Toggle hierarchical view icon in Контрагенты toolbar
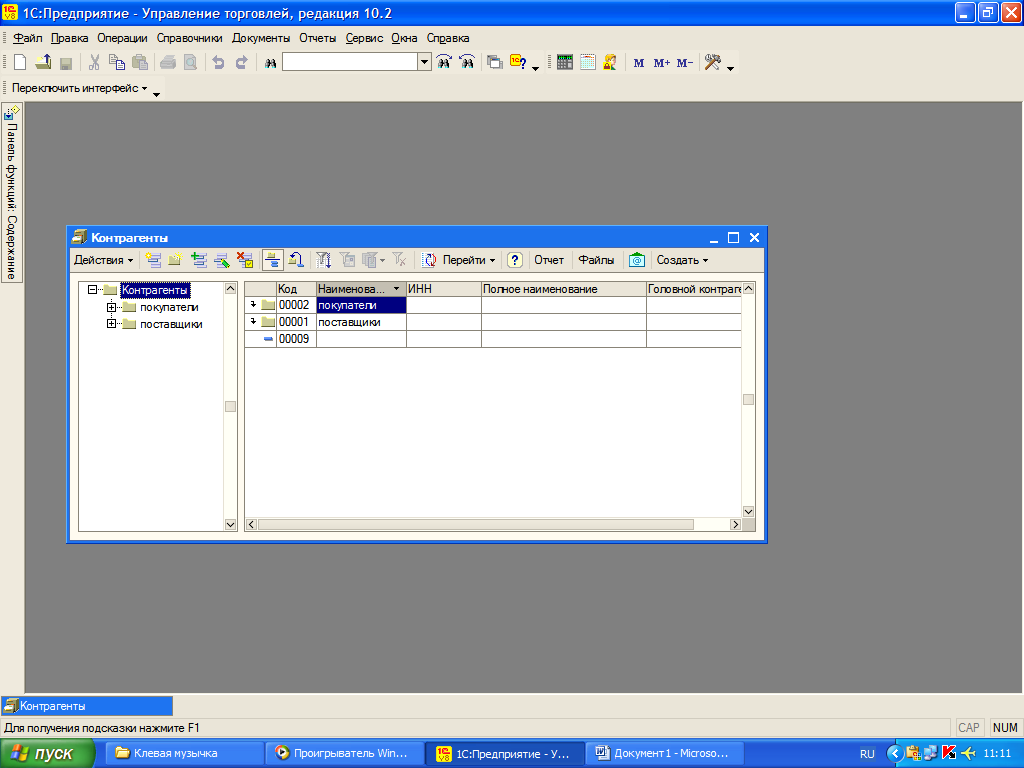Screen dimensions: 1024x768 click(x=273, y=260)
